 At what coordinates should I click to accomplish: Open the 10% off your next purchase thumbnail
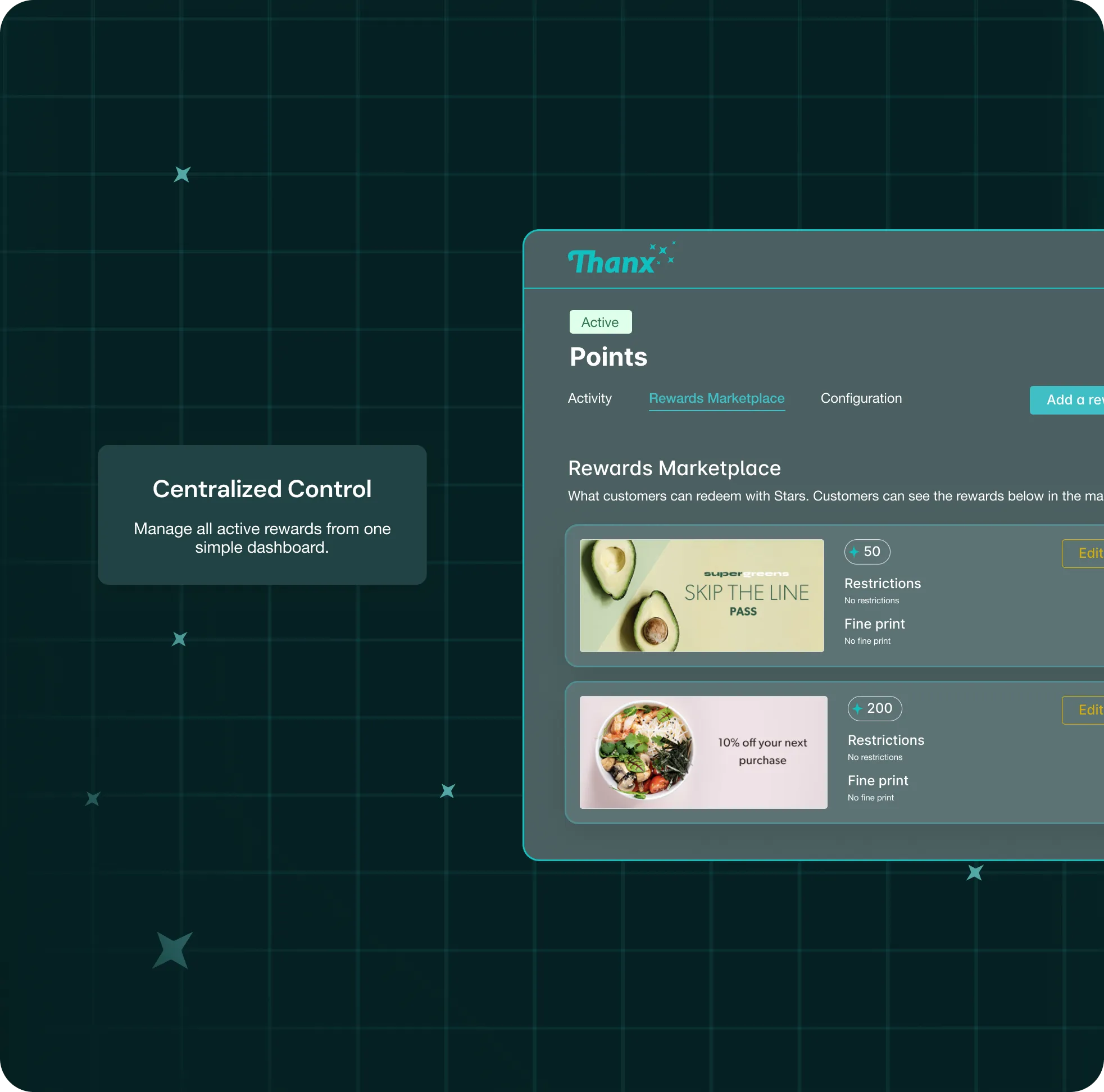[x=703, y=752]
